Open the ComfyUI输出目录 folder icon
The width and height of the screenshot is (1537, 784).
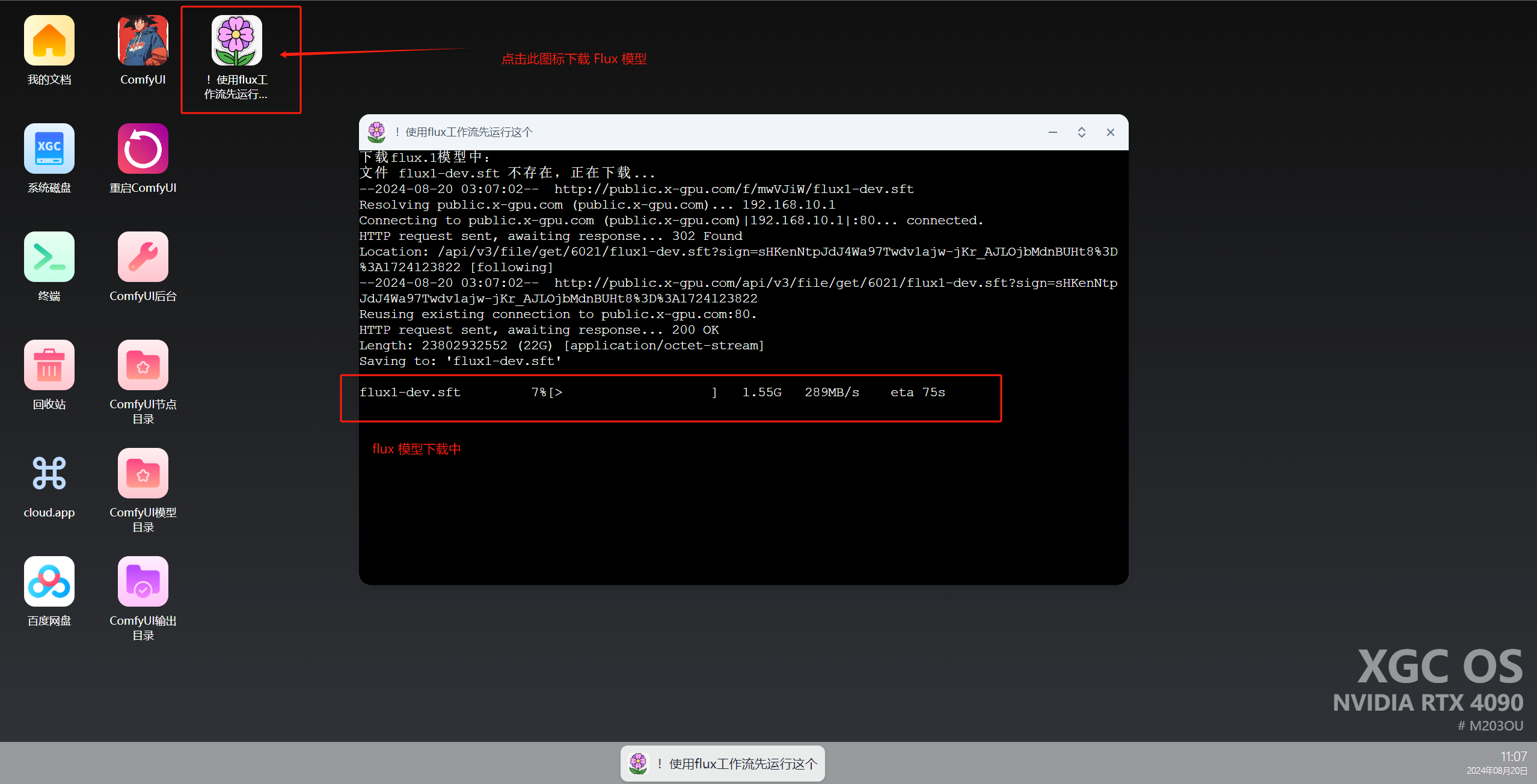point(143,581)
